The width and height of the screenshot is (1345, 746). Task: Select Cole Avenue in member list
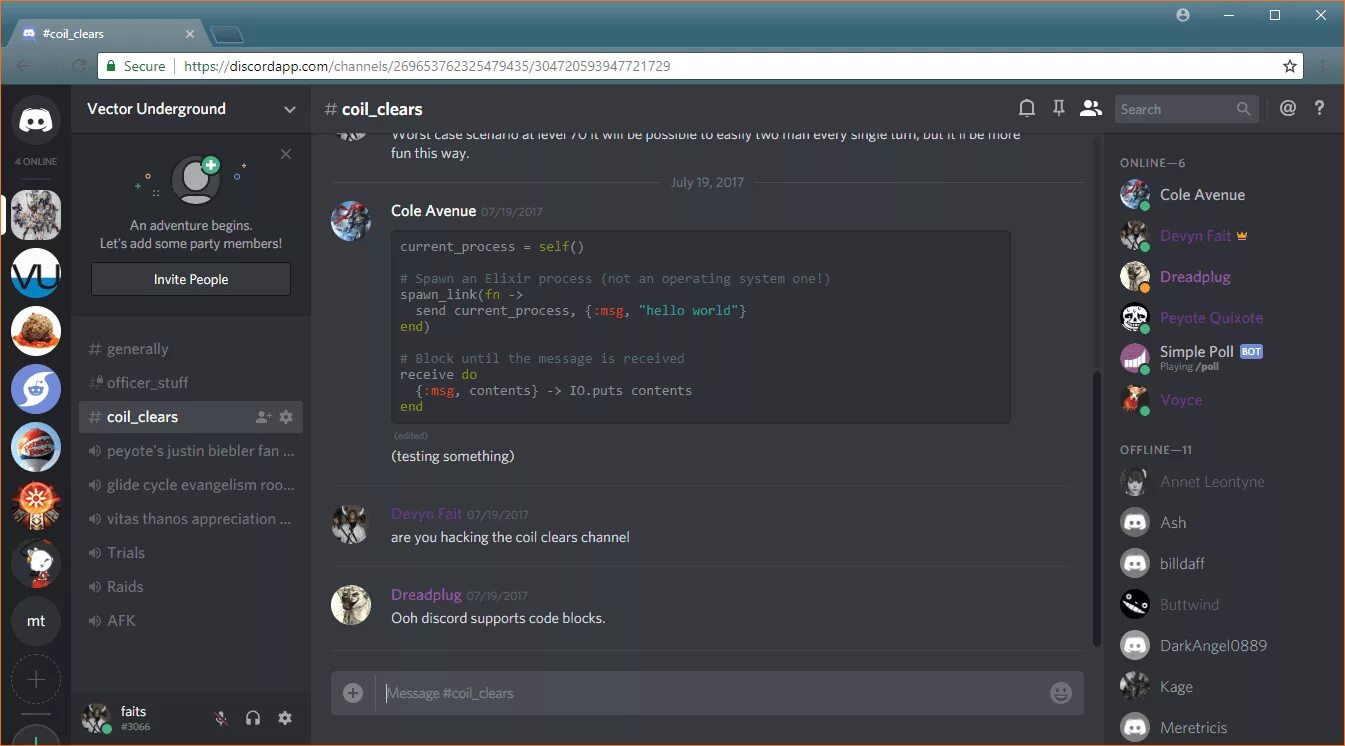point(1222,195)
